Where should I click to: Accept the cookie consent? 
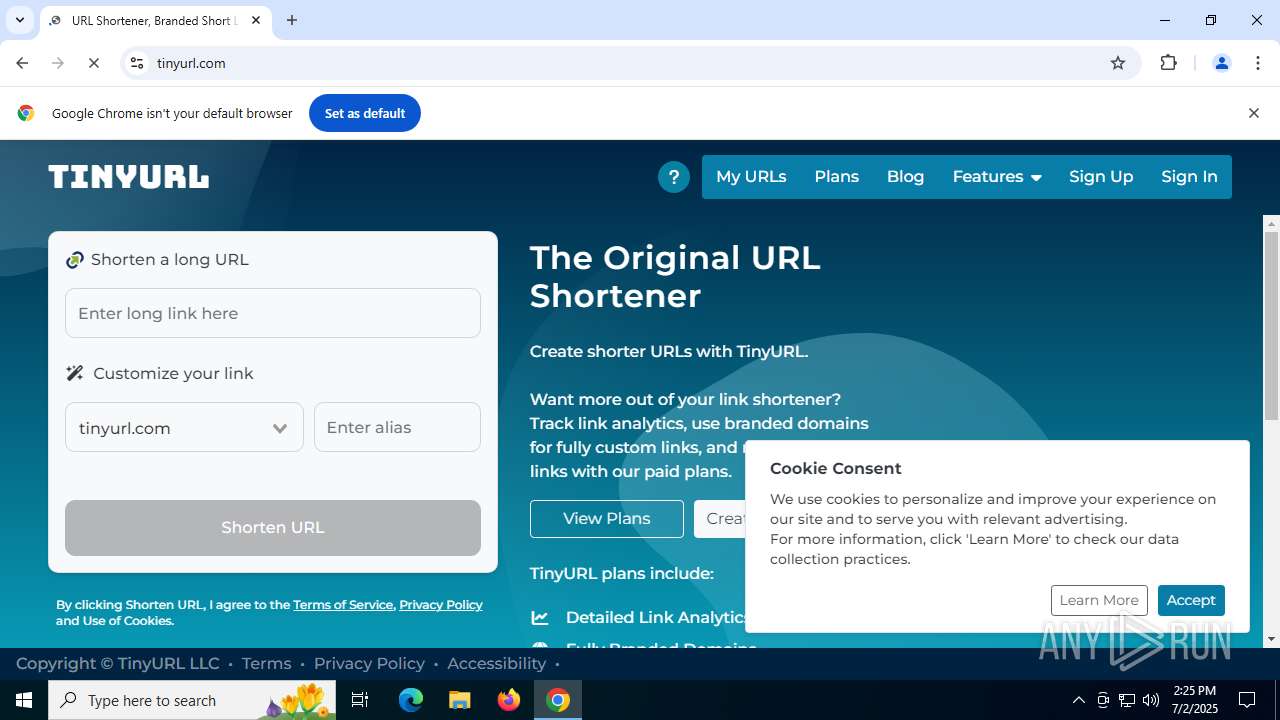pyautogui.click(x=1191, y=600)
